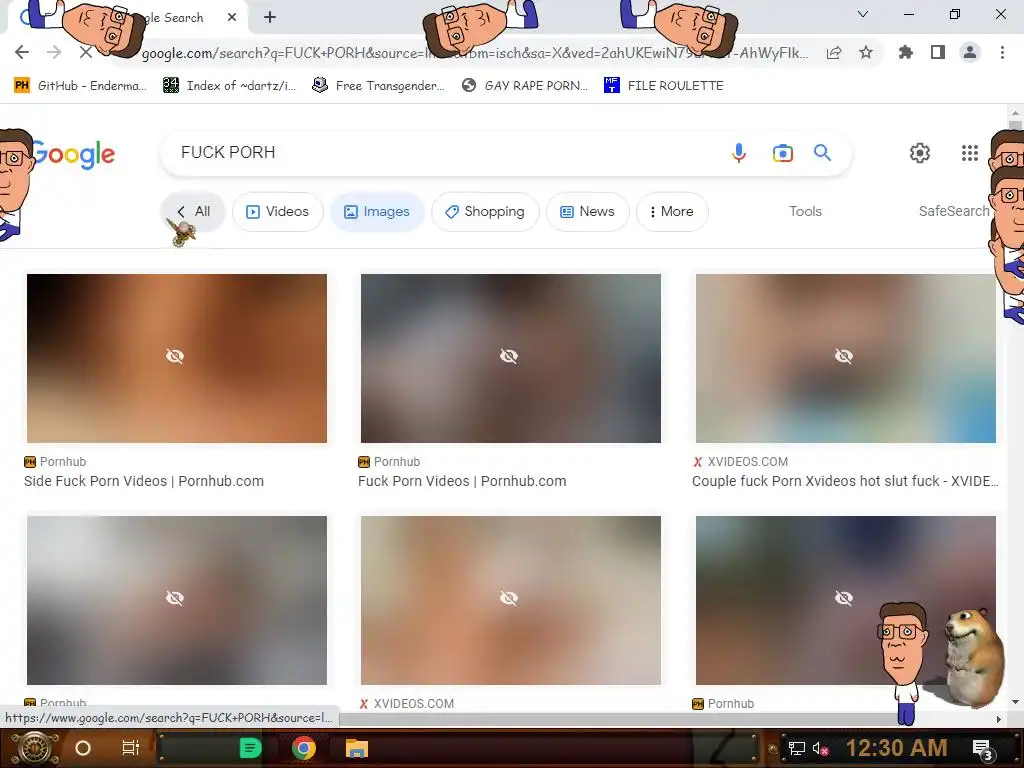Open the Chrome side panel icon
Image resolution: width=1024 pixels, height=768 pixels.
pos(938,52)
